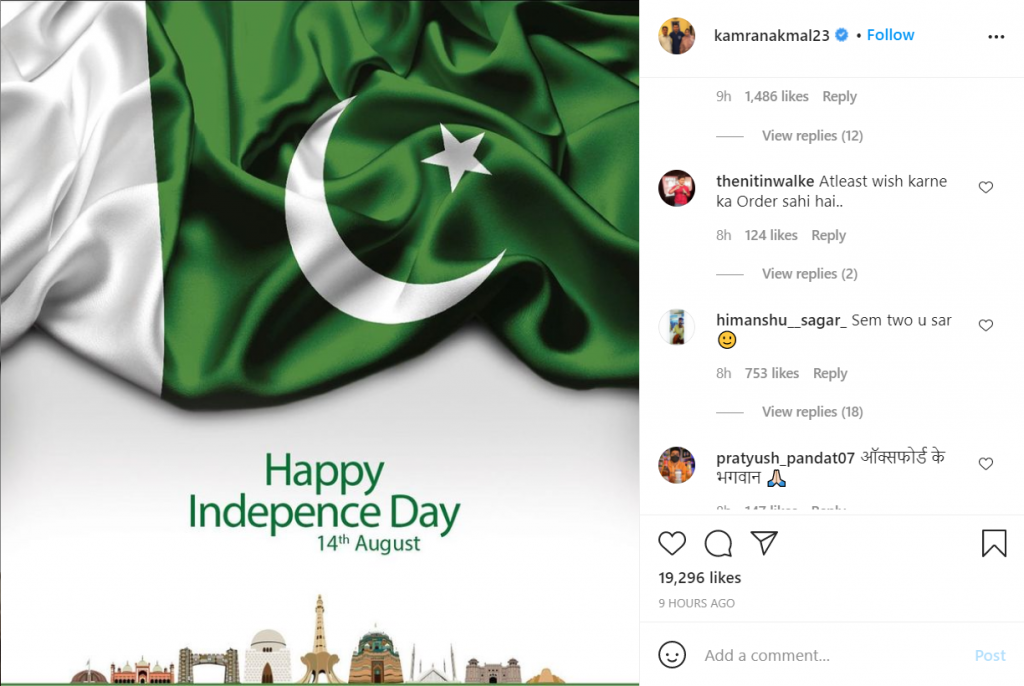1024x686 pixels.
Task: Like pratyush_pandat07's comment
Action: coord(985,464)
